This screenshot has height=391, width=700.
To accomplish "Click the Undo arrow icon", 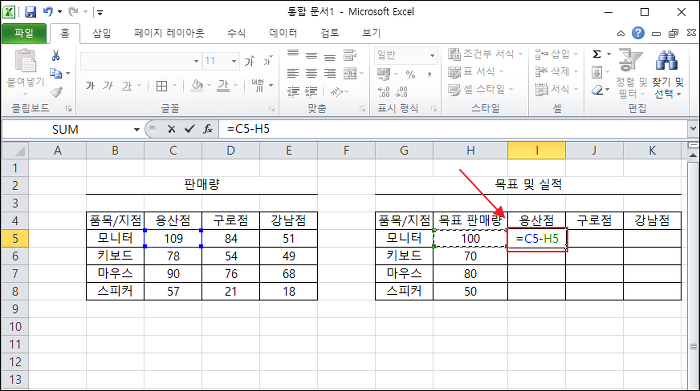I will coord(48,12).
